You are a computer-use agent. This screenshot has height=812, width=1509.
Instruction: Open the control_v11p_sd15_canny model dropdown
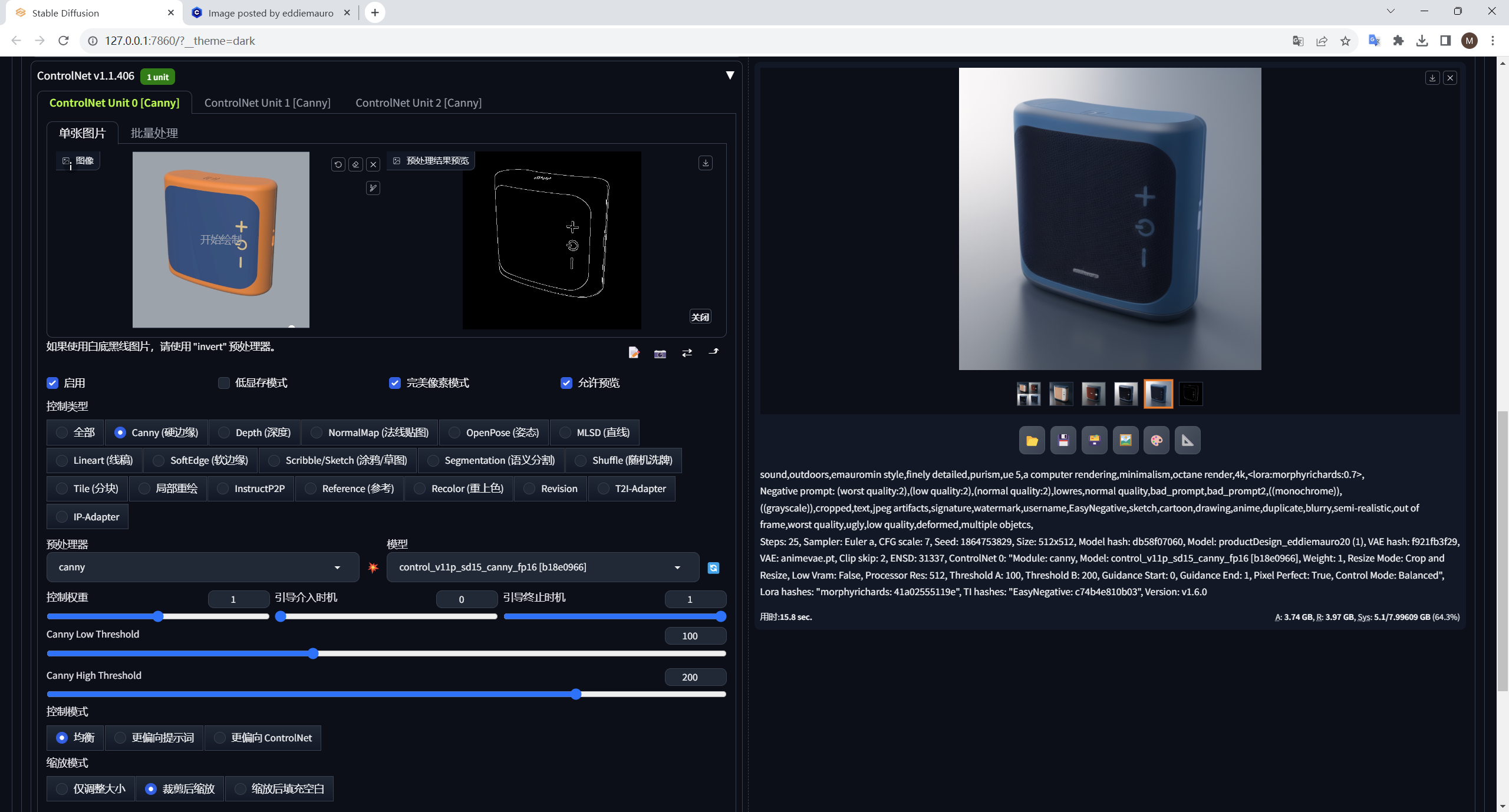543,567
